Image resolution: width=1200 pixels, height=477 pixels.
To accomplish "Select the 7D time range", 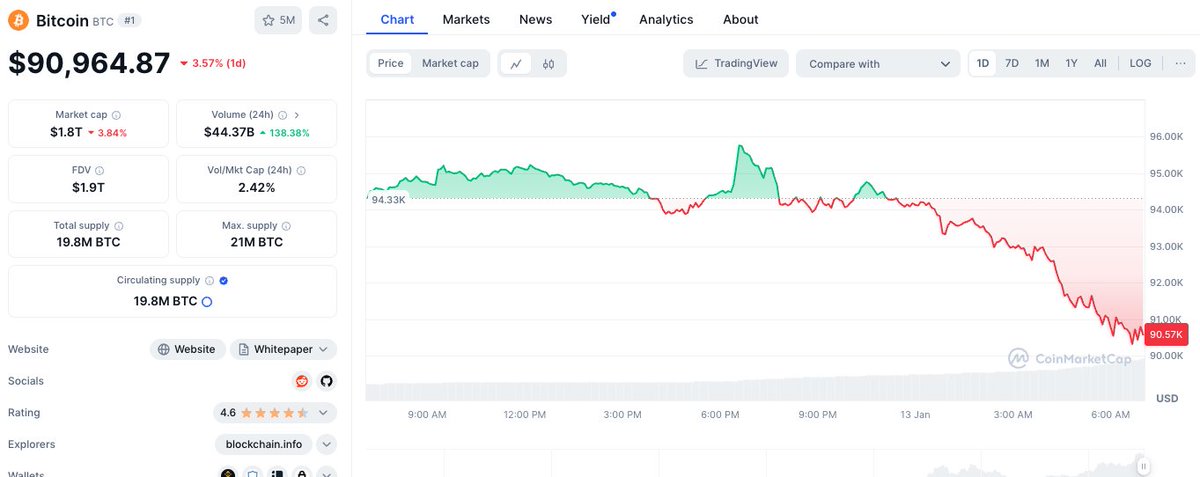I will point(1012,63).
